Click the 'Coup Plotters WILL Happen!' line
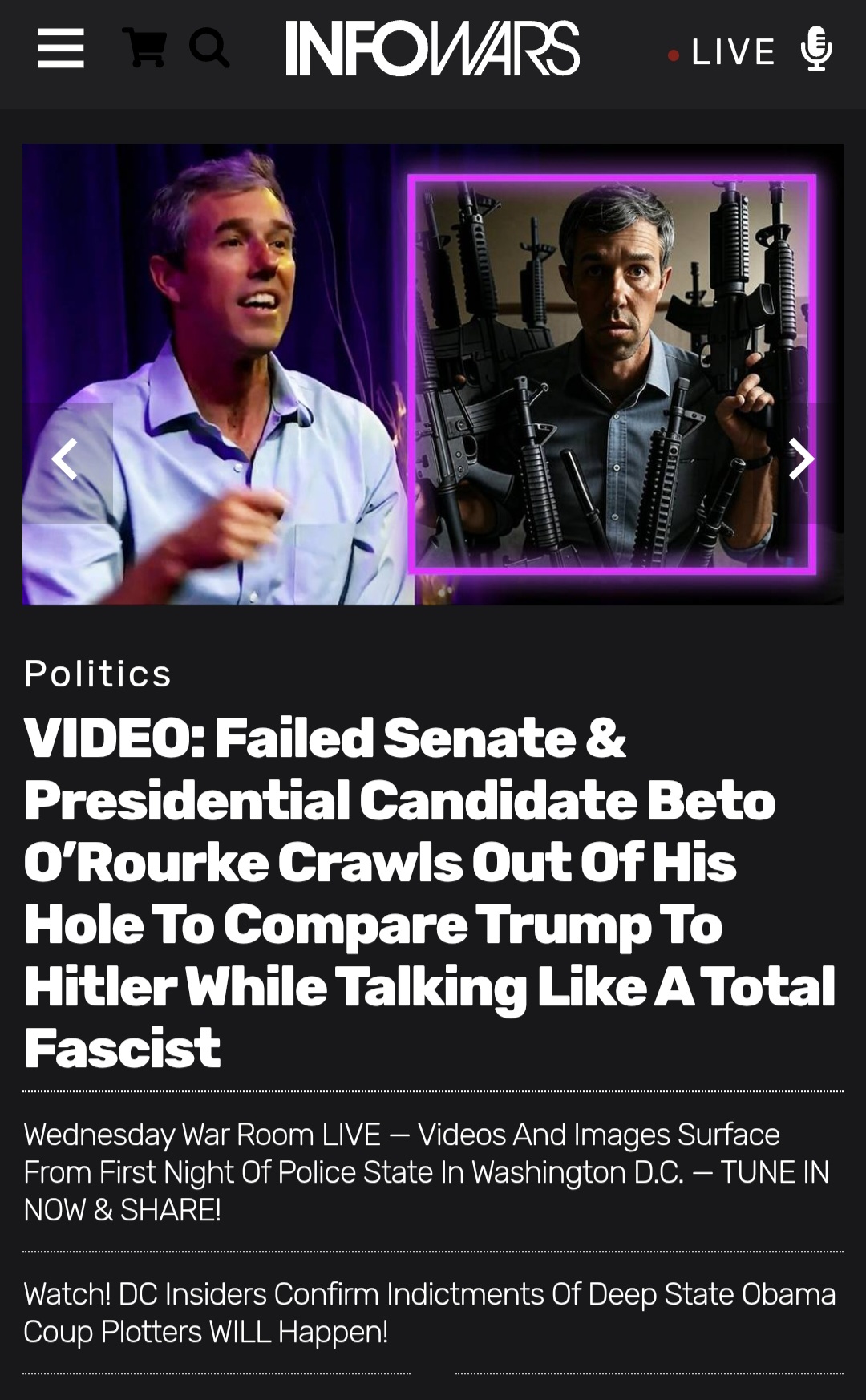Screen dimensions: 866x1400 (206, 1332)
